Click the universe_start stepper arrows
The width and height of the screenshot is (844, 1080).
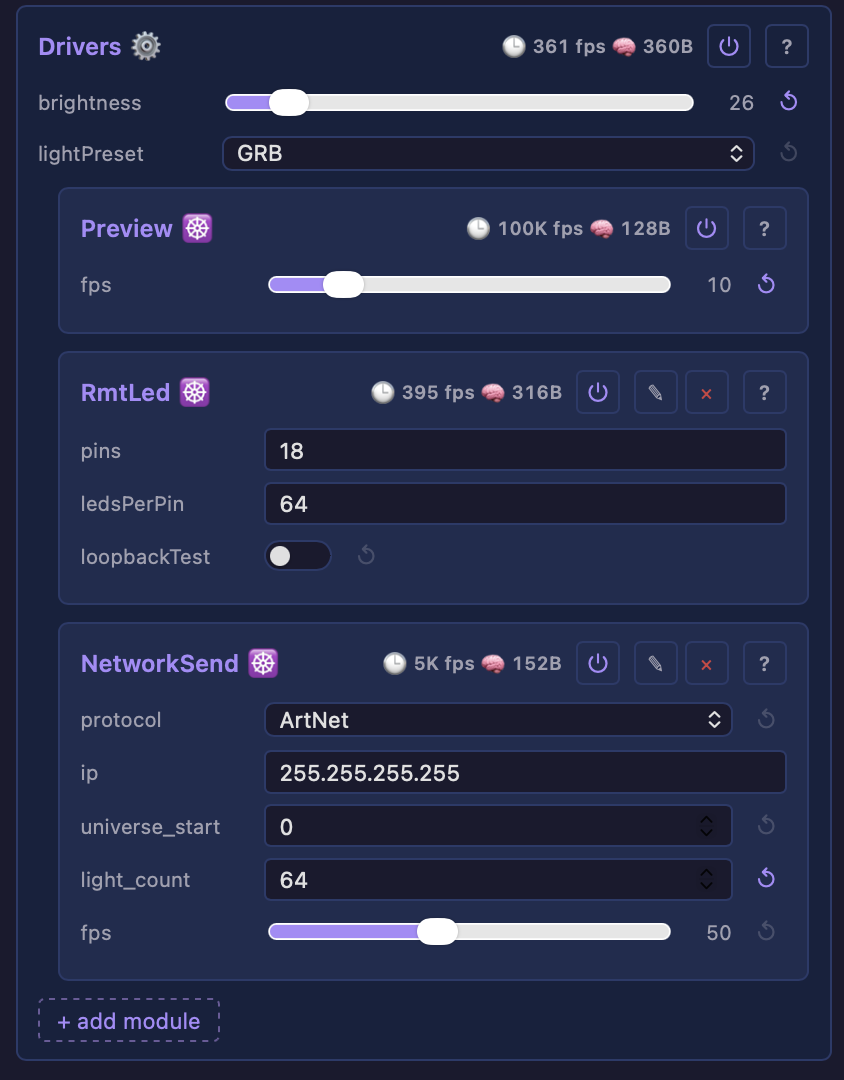coord(706,826)
